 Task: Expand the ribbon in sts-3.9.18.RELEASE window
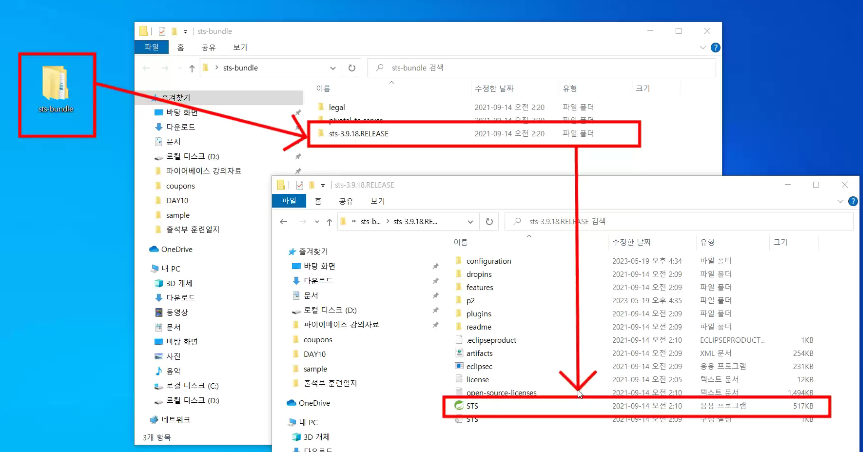point(840,202)
